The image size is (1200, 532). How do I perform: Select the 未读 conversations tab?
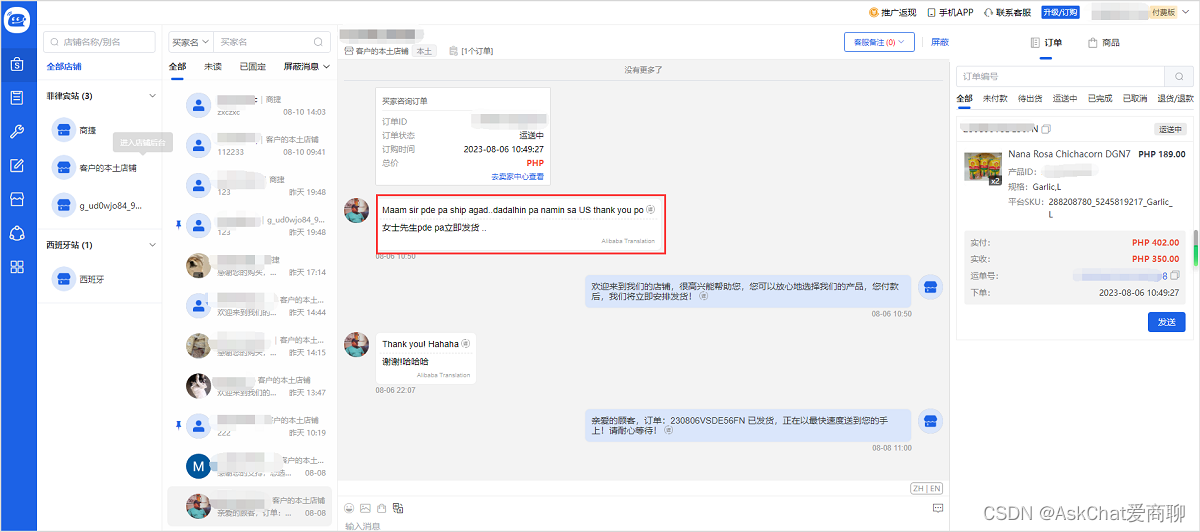pyautogui.click(x=213, y=67)
